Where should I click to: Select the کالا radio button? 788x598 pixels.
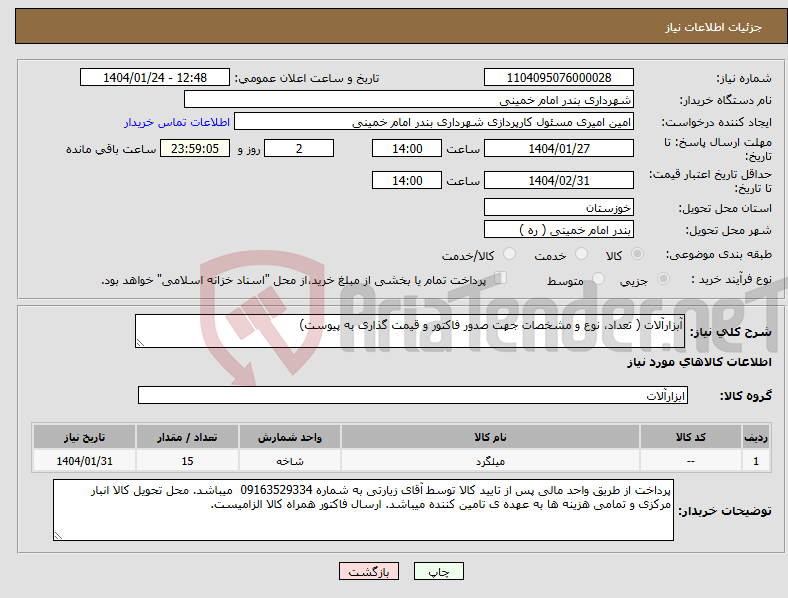[x=637, y=254]
